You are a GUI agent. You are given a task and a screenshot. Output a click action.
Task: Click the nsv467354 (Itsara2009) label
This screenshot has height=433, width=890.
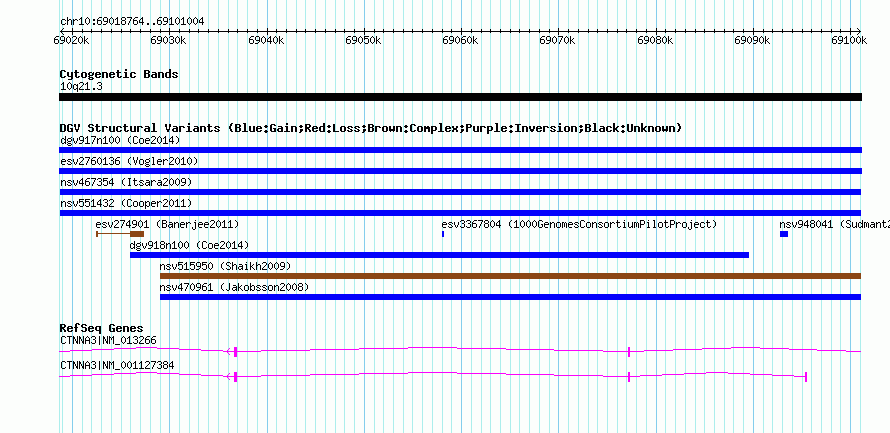pyautogui.click(x=126, y=182)
